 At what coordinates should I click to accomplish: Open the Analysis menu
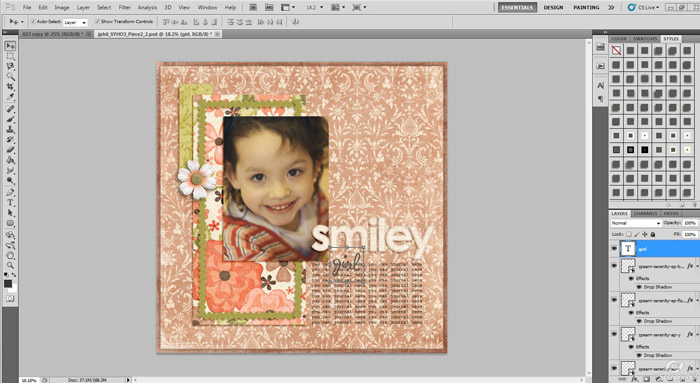click(x=147, y=7)
